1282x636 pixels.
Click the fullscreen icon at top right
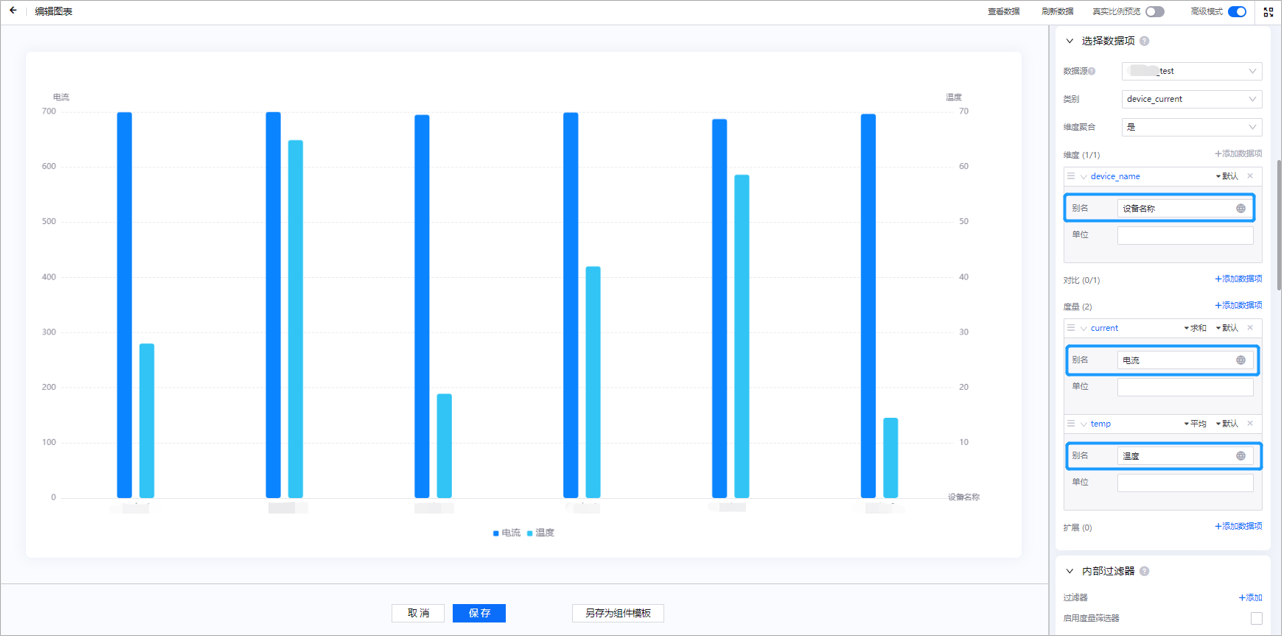(1268, 12)
